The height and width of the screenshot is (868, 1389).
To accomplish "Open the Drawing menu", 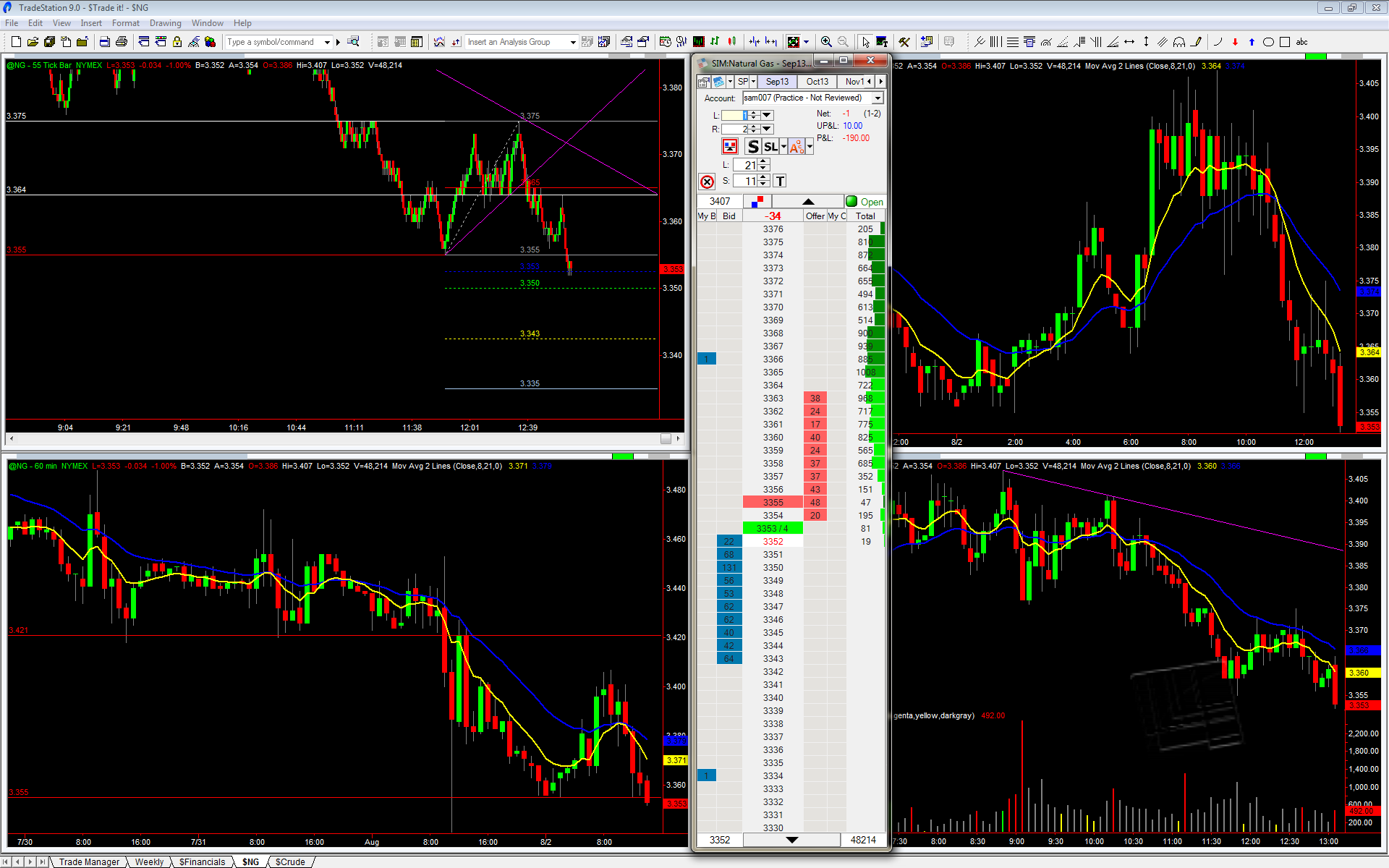I will pos(166,23).
